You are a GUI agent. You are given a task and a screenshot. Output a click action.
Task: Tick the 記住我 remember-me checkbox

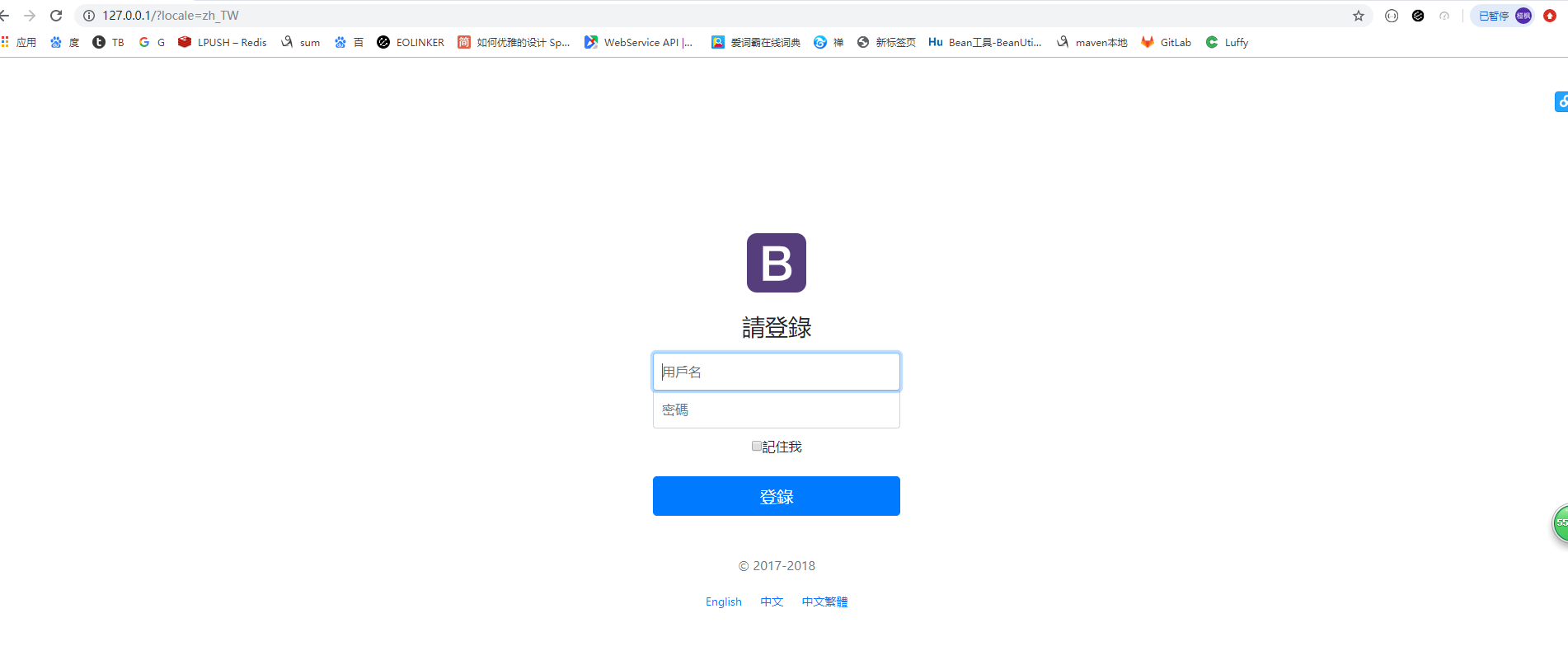pyautogui.click(x=757, y=446)
